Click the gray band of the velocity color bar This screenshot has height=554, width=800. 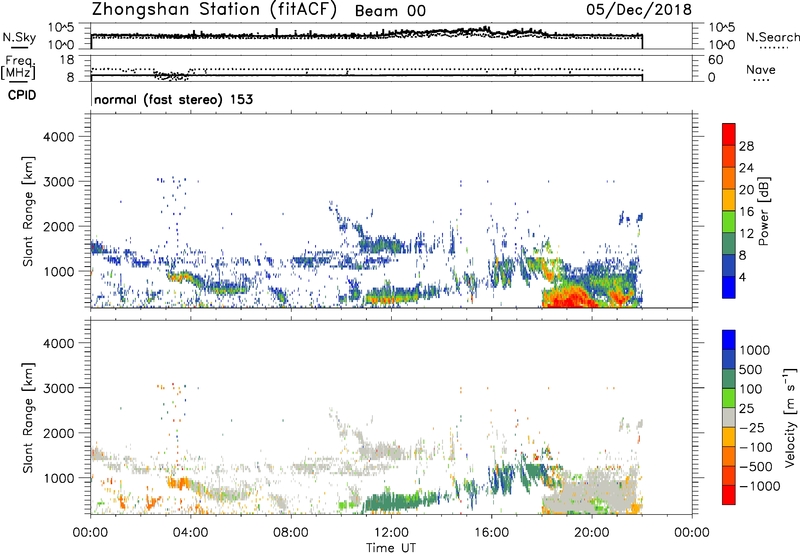[x=729, y=418]
